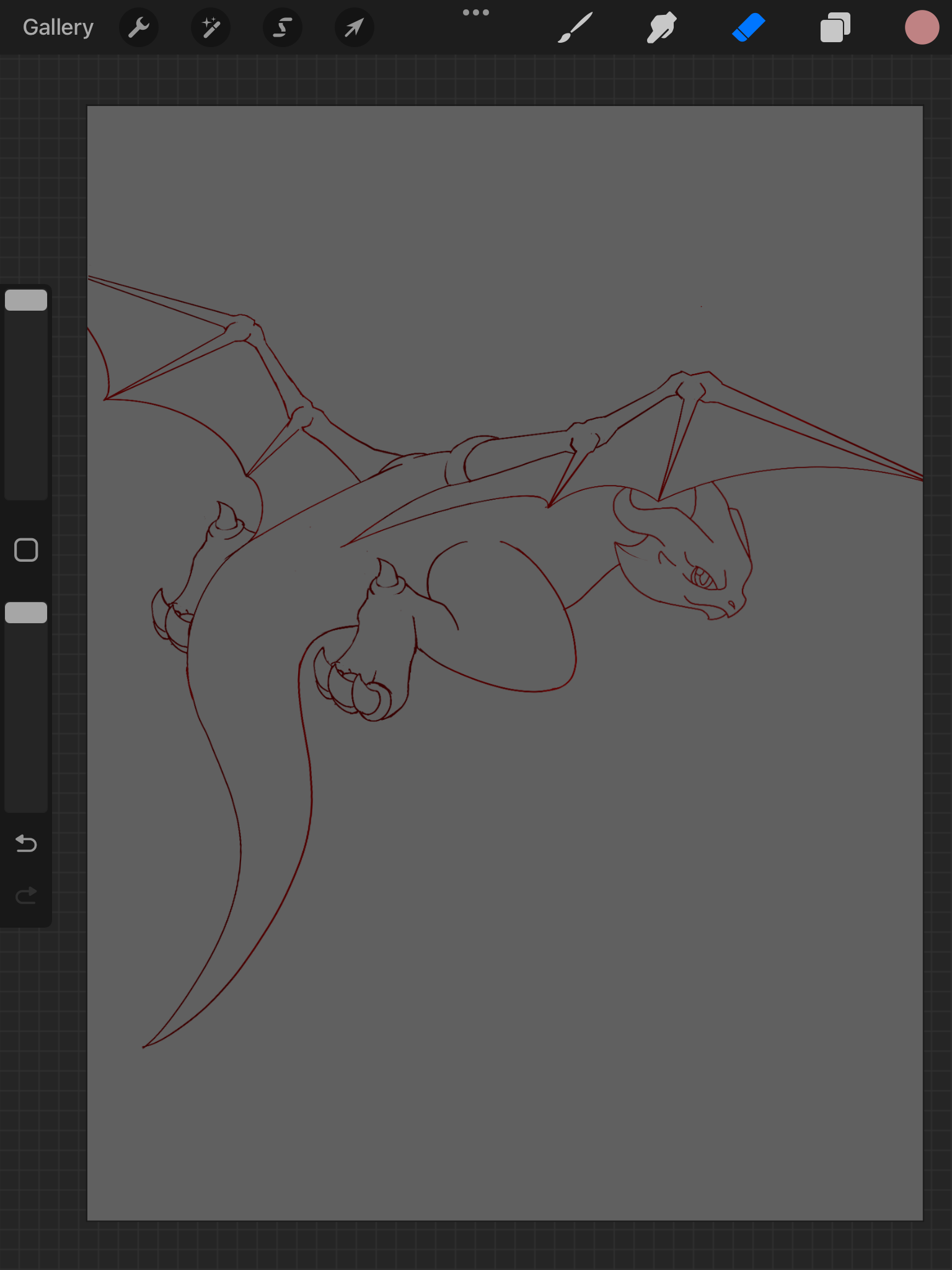This screenshot has width=952, height=1270.
Task: Redo the last undone action
Action: click(26, 895)
